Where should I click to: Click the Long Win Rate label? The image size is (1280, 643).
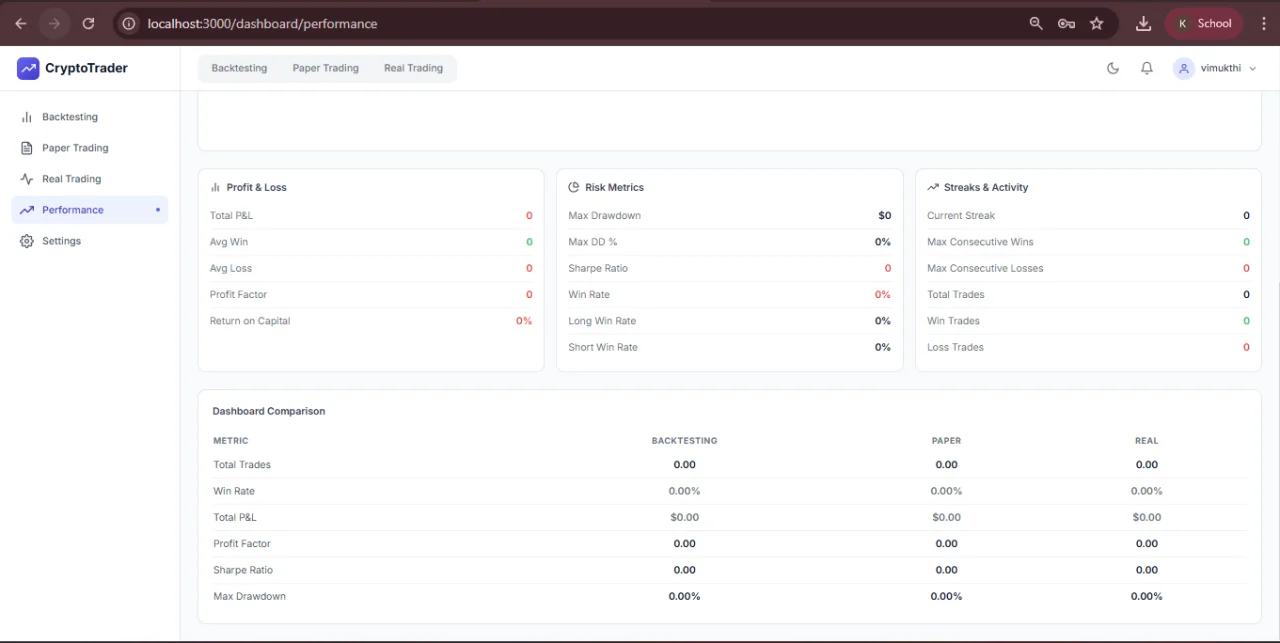click(x=602, y=321)
